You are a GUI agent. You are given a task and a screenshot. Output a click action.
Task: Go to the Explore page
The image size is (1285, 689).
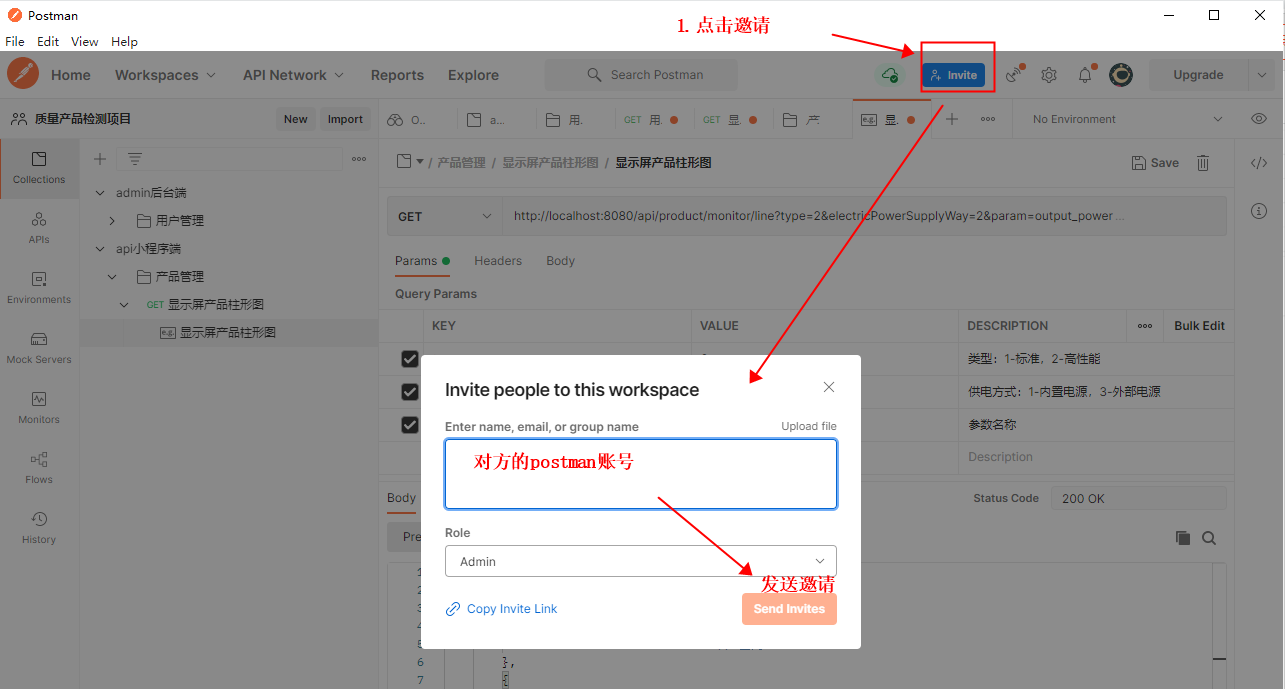[x=473, y=75]
